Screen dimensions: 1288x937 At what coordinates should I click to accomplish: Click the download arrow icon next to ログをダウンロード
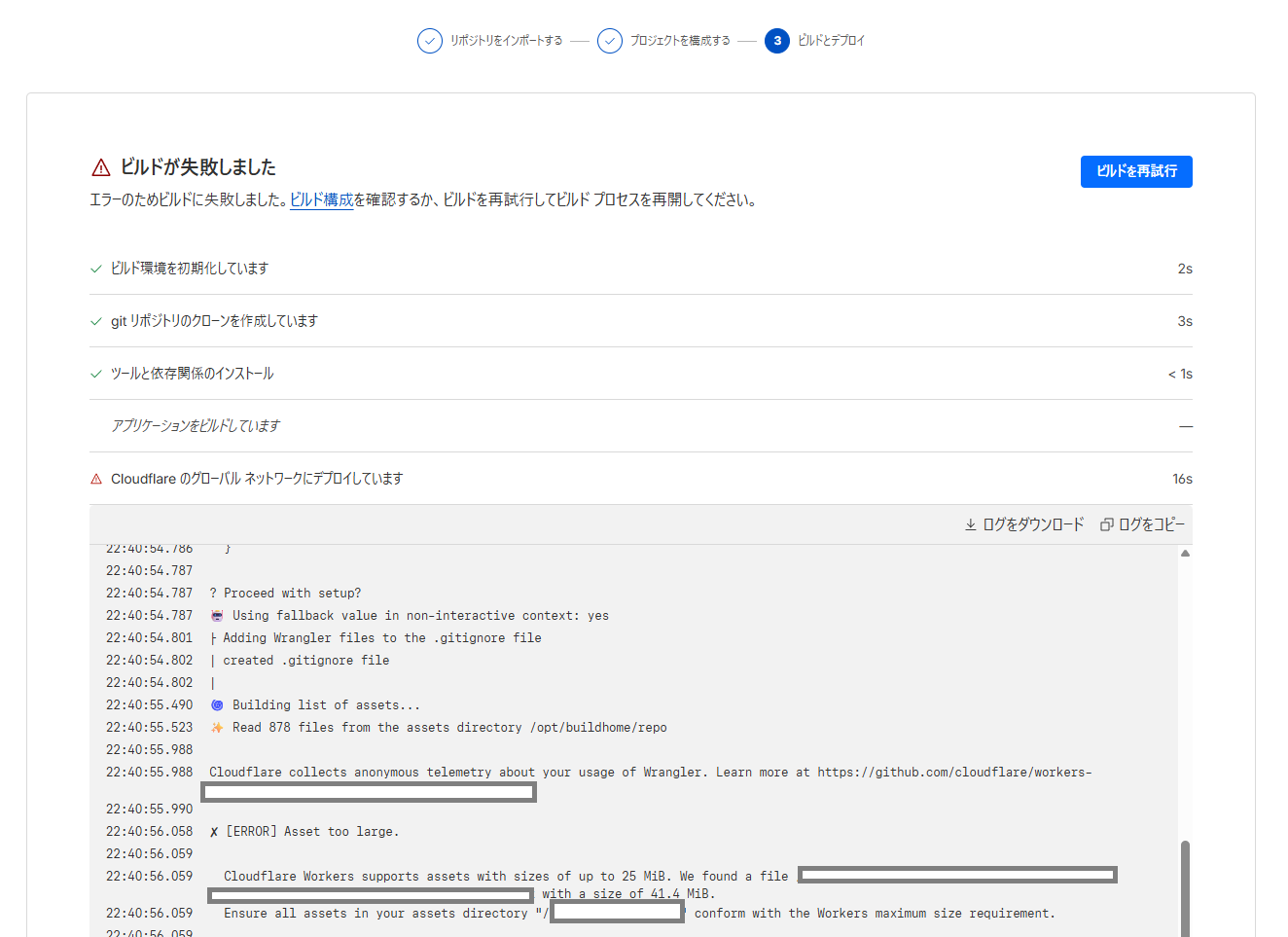tap(971, 524)
